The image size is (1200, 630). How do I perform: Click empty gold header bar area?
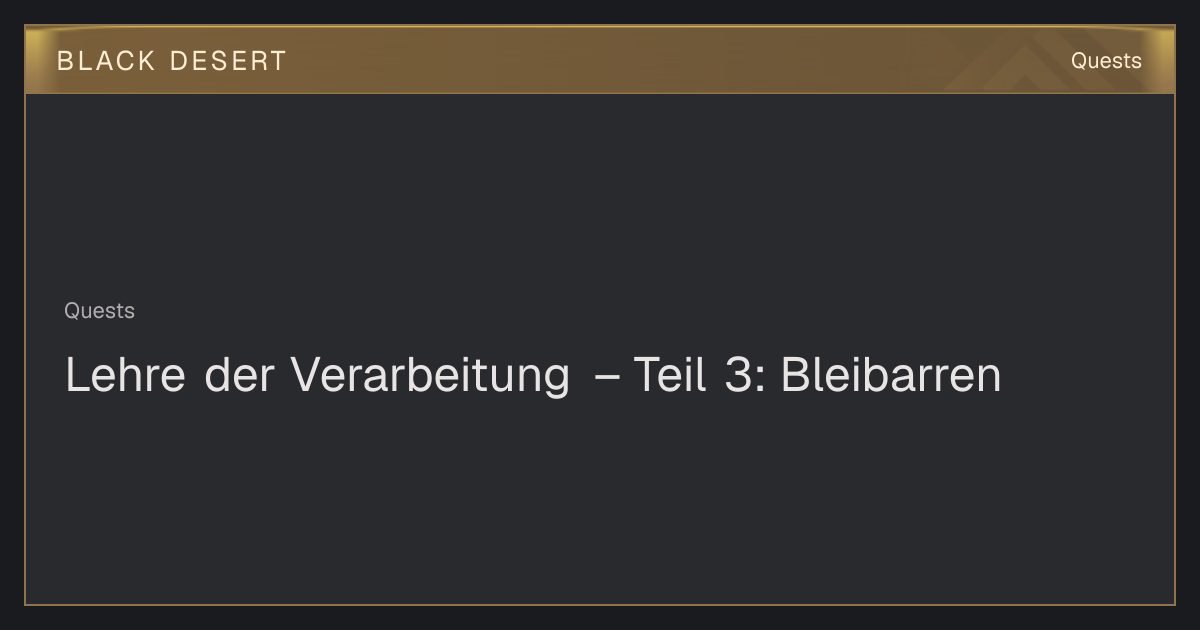pos(650,60)
